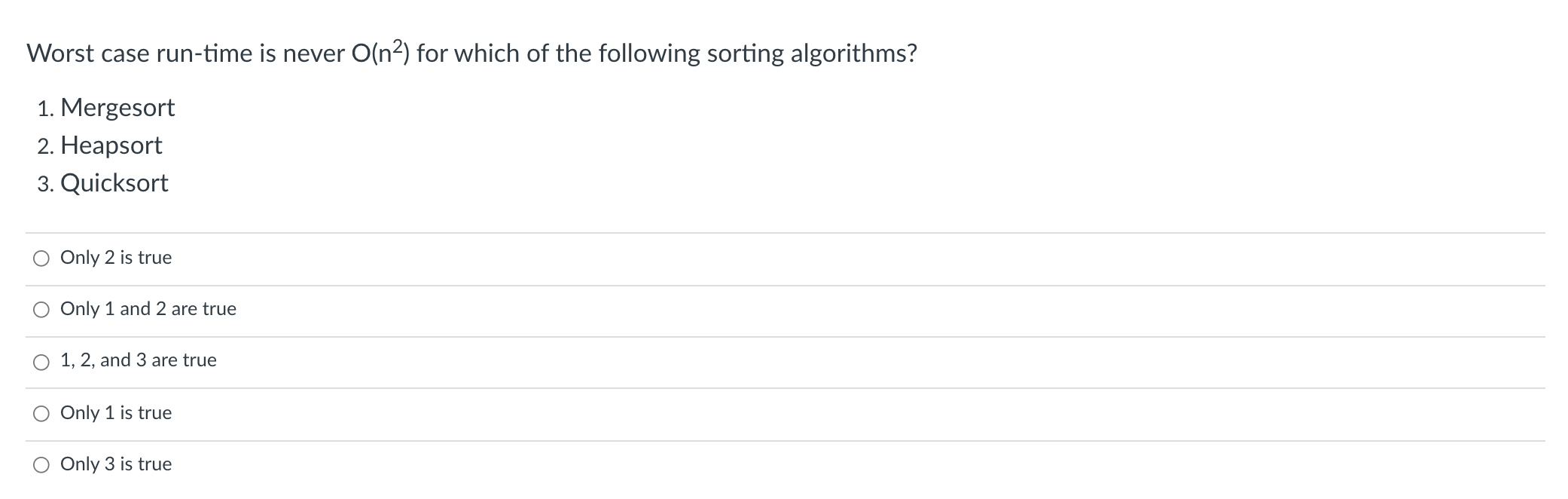Choose the 'Only 1 and 2 are true' radio circle
The image size is (1568, 499).
(x=41, y=310)
